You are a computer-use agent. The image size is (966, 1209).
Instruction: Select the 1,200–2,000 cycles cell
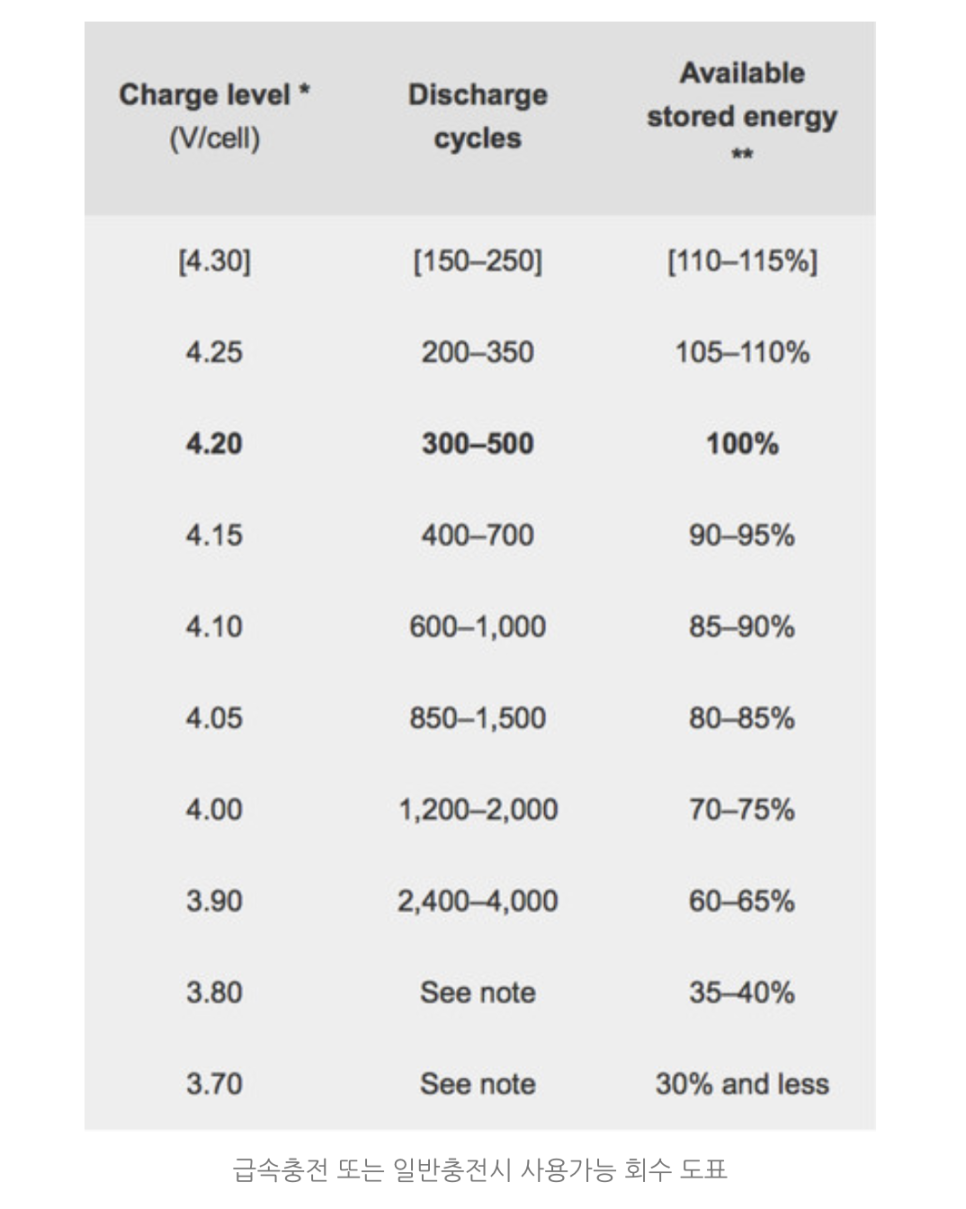coord(478,810)
